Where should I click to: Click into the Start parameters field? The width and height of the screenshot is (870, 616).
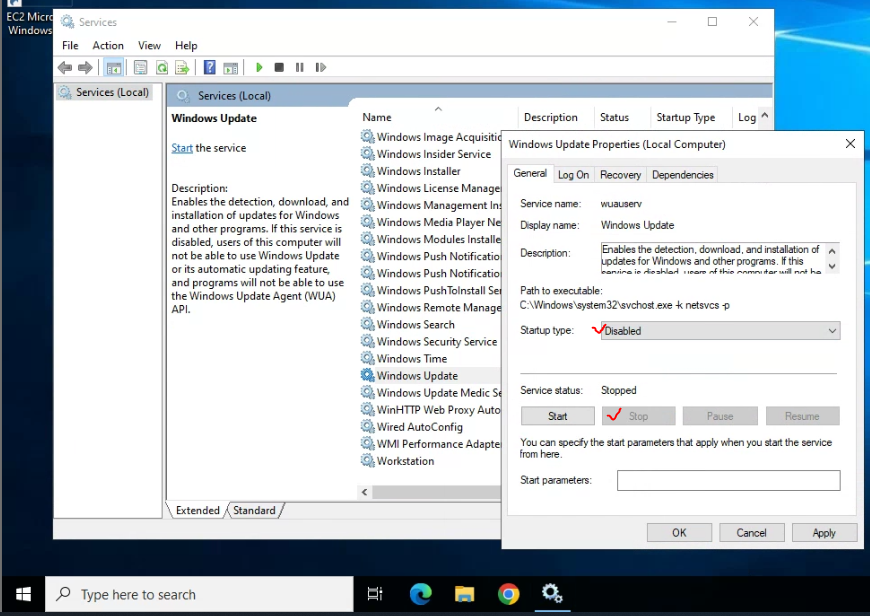(729, 481)
